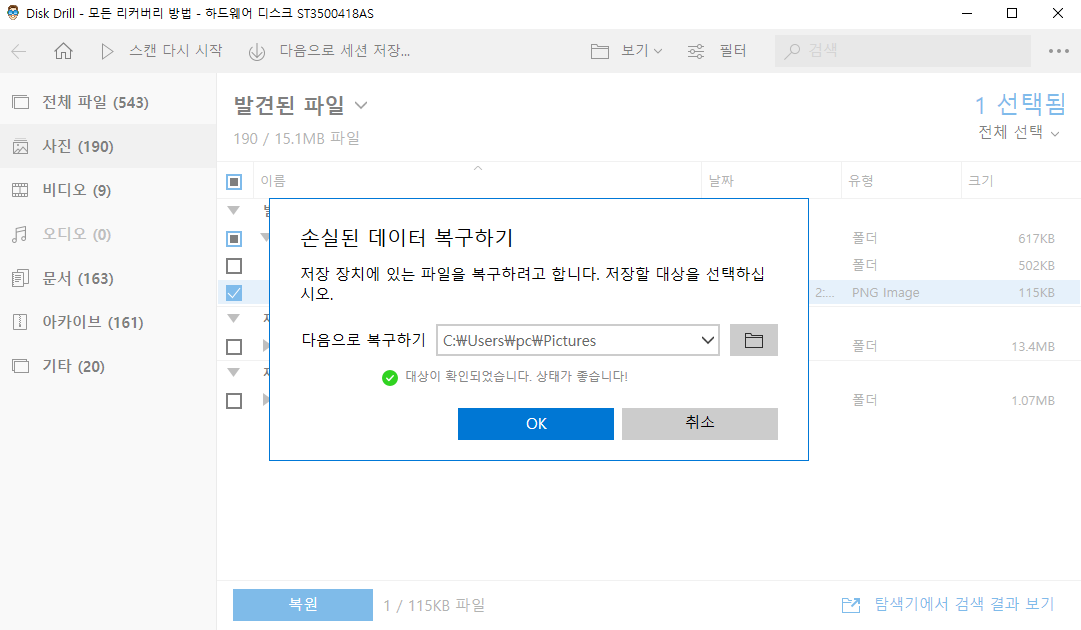
Task: Close the Disk Drill window
Action: pos(1058,13)
